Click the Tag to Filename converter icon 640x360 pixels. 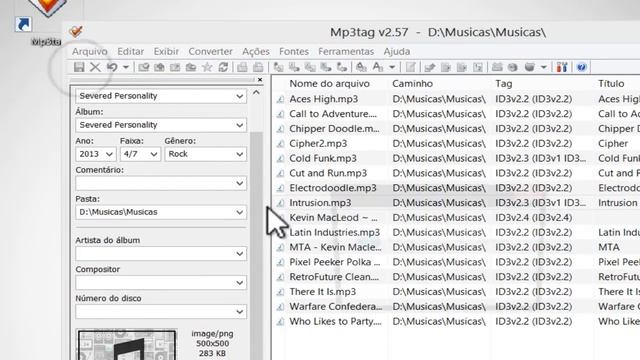click(278, 67)
